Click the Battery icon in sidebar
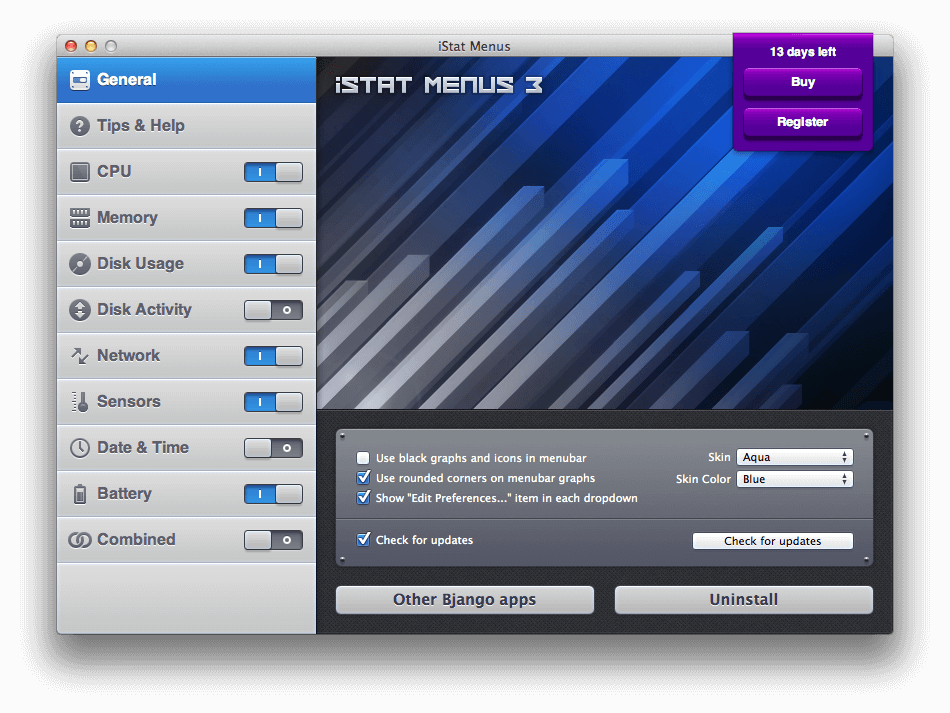 [x=79, y=494]
